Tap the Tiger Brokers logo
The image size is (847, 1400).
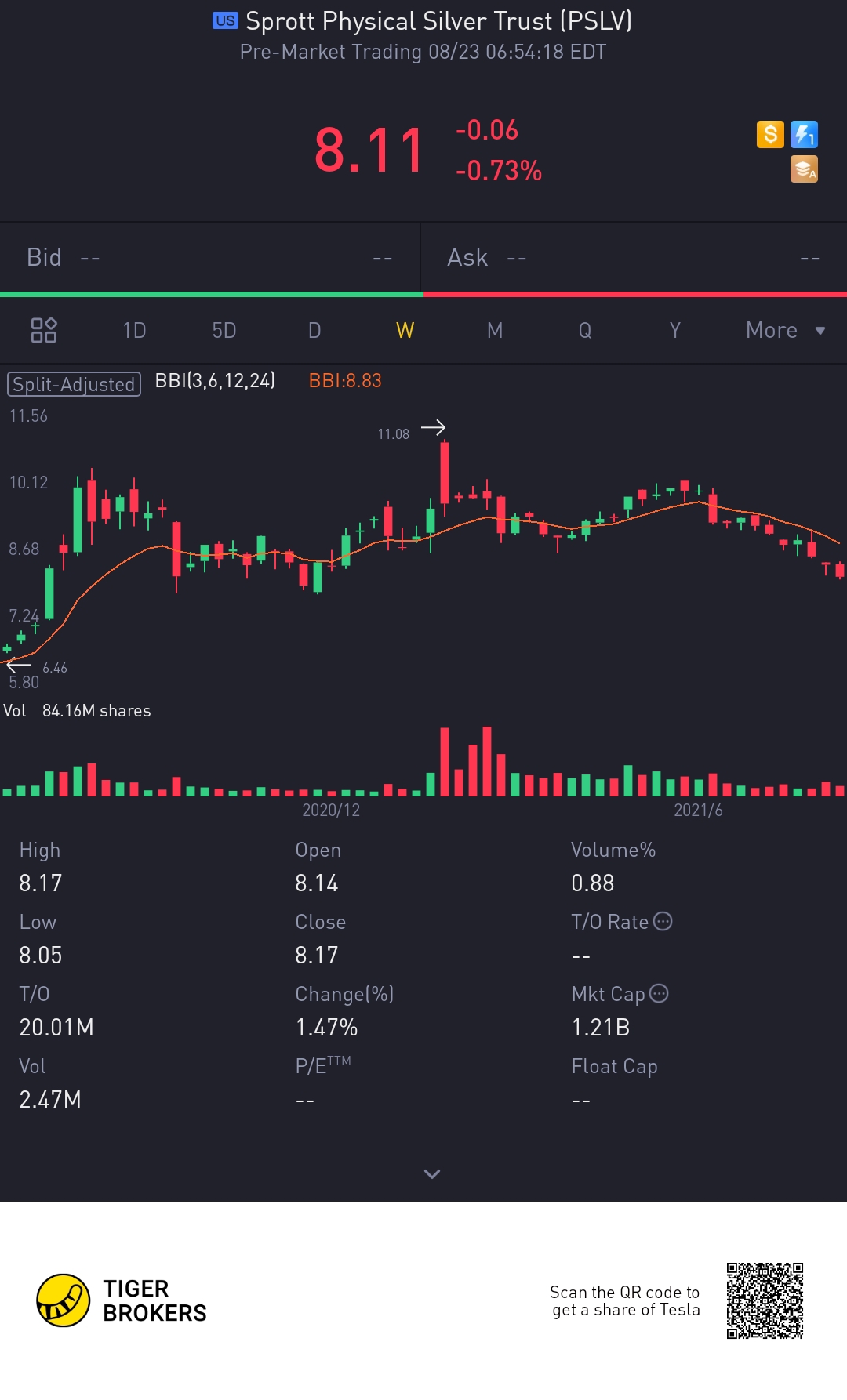(122, 1300)
